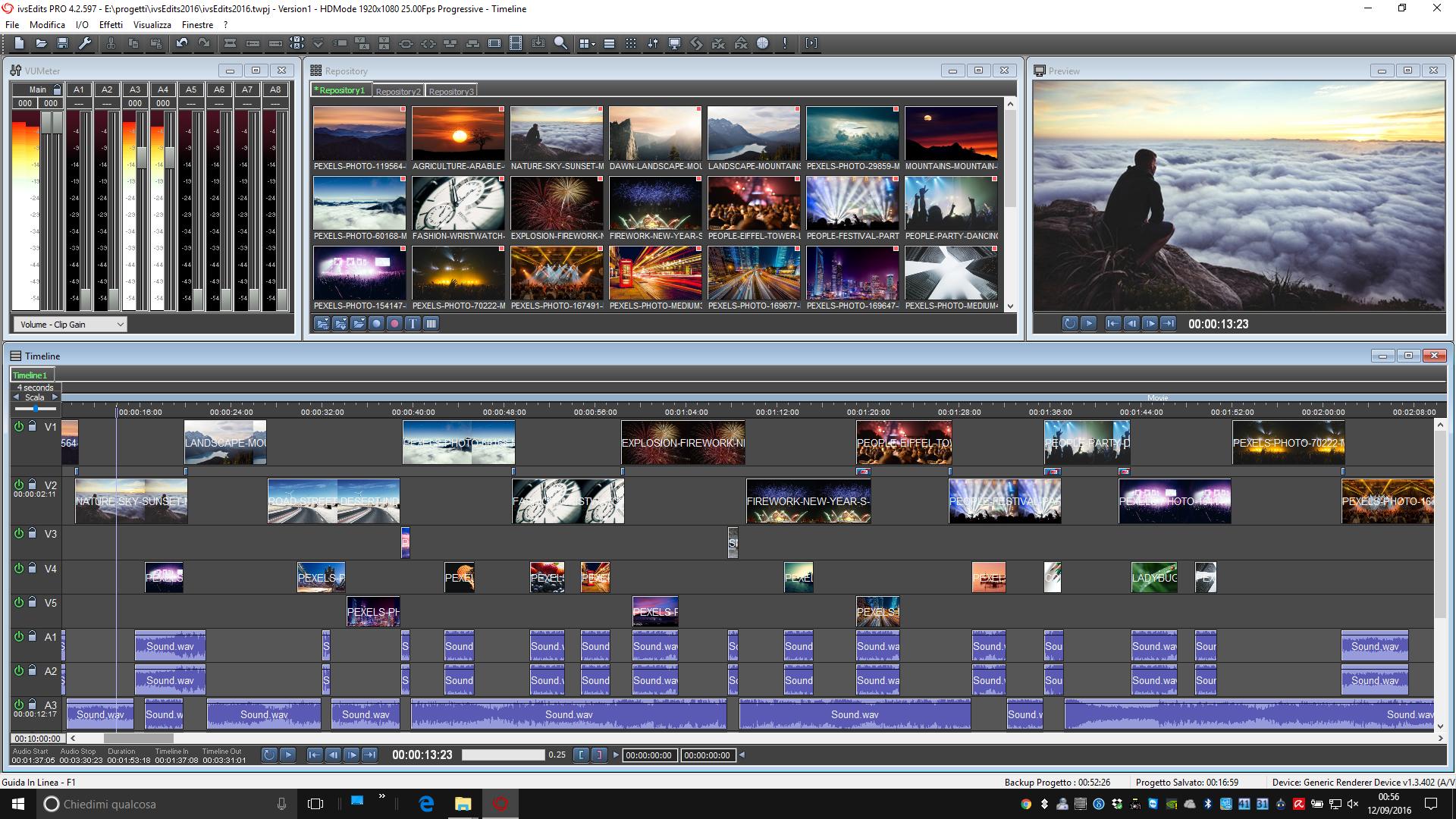Click the Link/Unlink clips icon
1456x819 pixels.
pyautogui.click(x=405, y=43)
